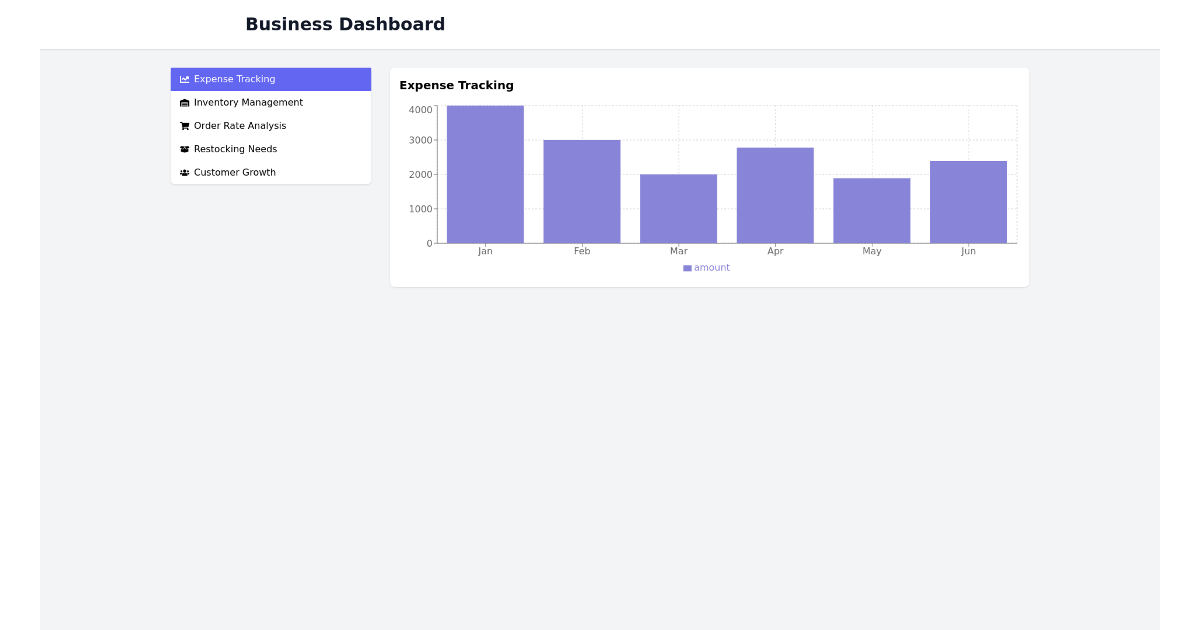Click the purple square in the chart legend
The height and width of the screenshot is (630, 1200).
tap(686, 267)
